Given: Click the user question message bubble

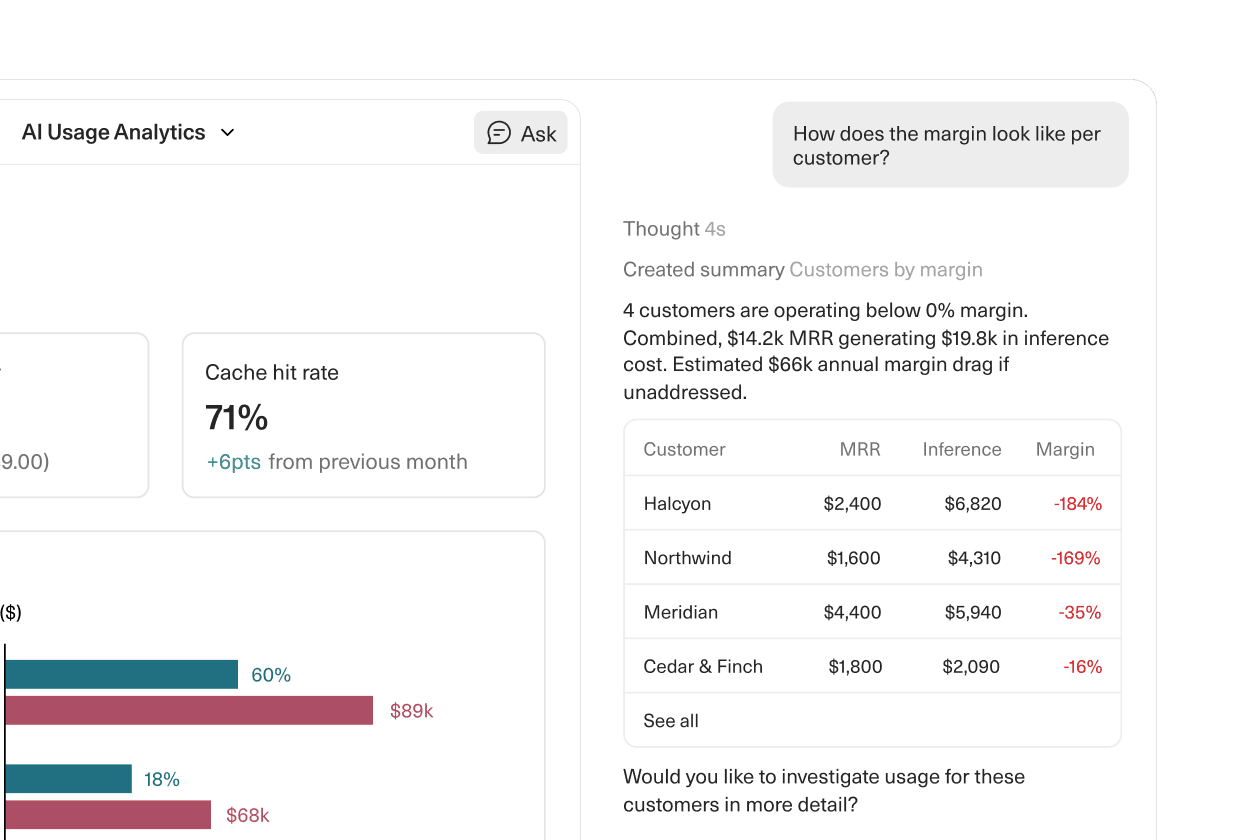Looking at the screenshot, I should coord(950,145).
